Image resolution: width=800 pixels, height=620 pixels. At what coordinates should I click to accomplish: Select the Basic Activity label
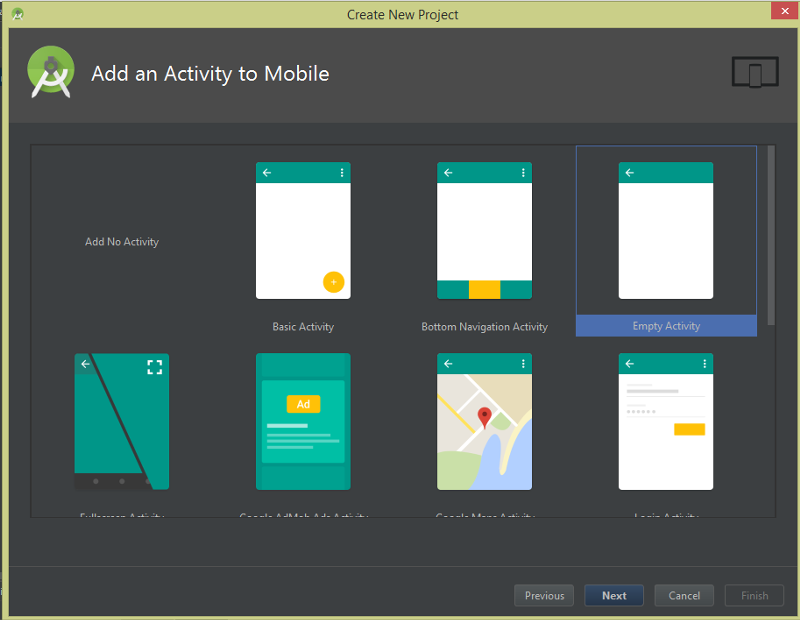pos(303,327)
